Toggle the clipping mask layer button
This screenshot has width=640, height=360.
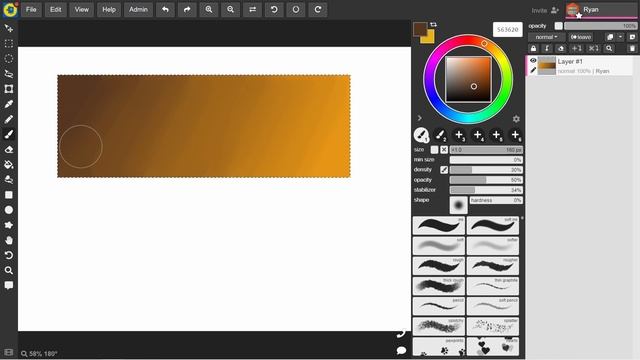click(x=547, y=48)
